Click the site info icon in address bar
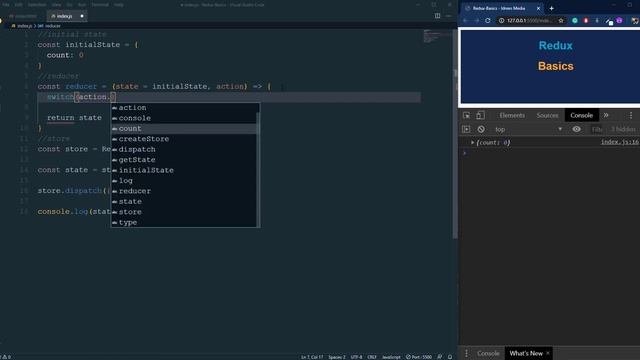 501,20
